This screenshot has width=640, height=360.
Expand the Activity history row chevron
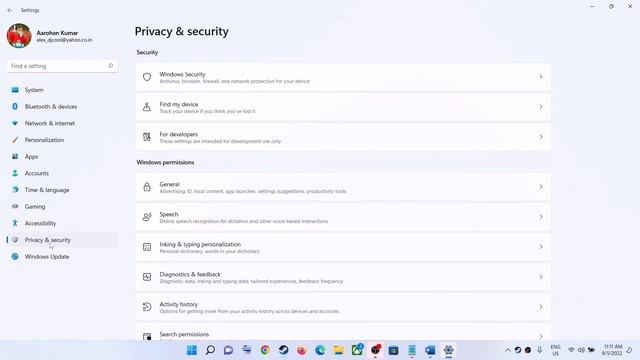[x=541, y=307]
